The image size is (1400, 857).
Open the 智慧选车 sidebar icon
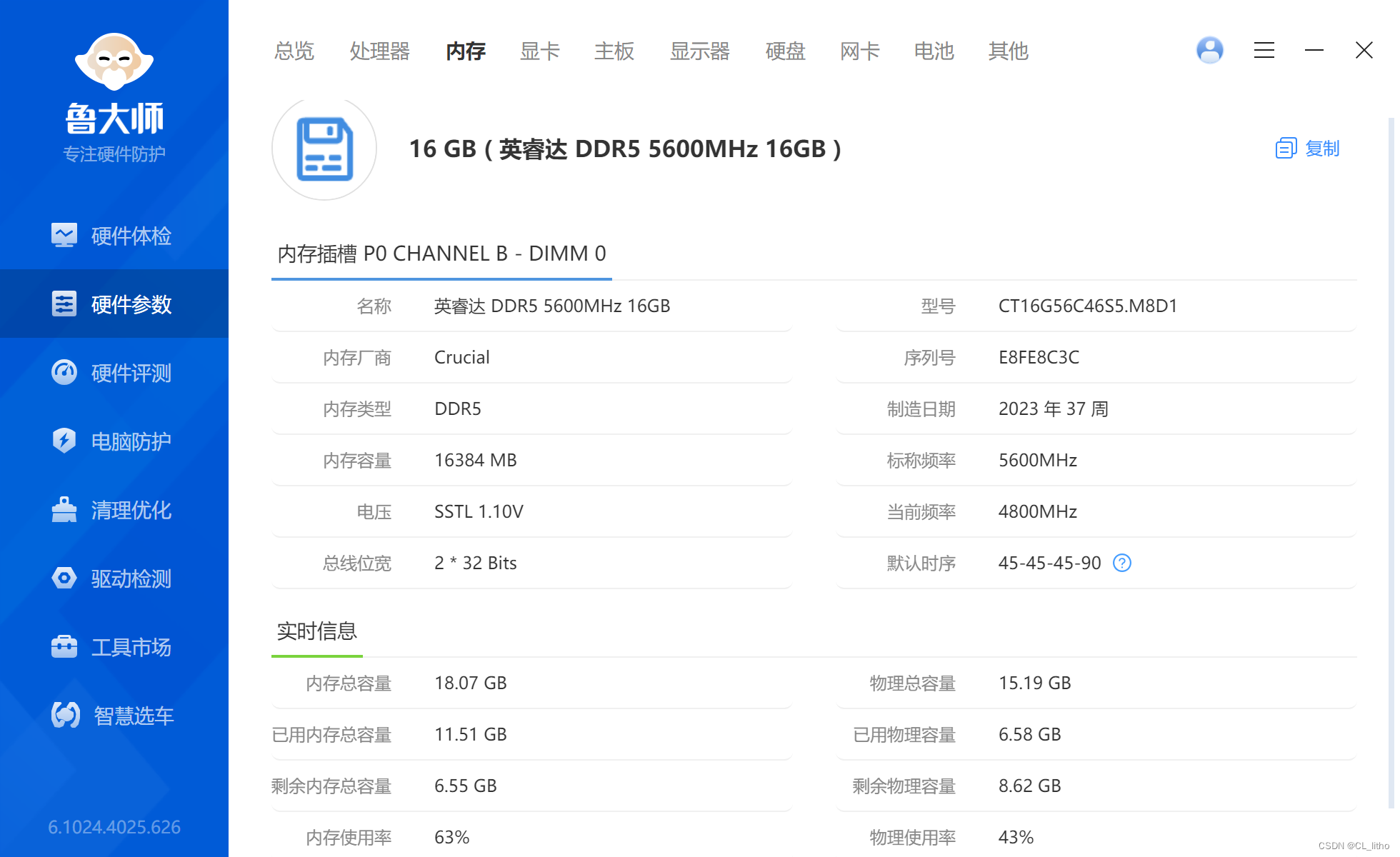click(x=65, y=715)
